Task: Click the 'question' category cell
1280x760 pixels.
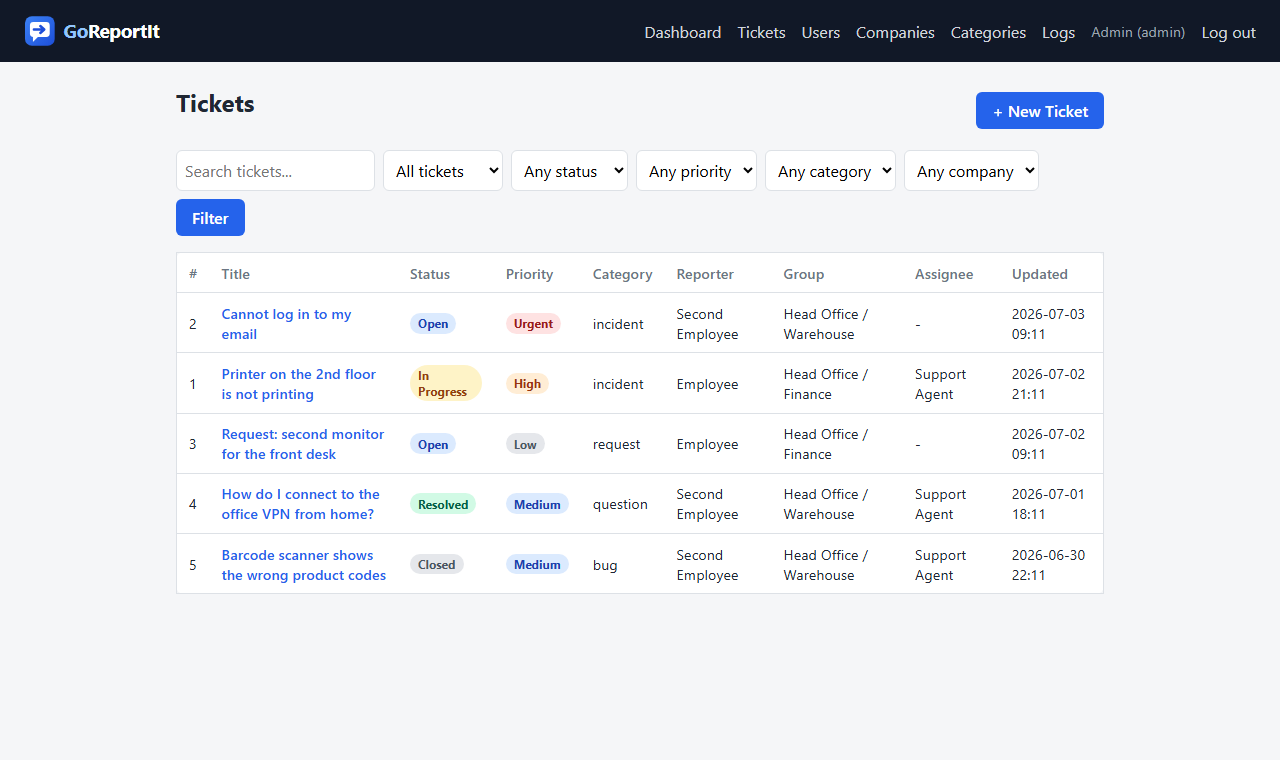Action: click(620, 504)
